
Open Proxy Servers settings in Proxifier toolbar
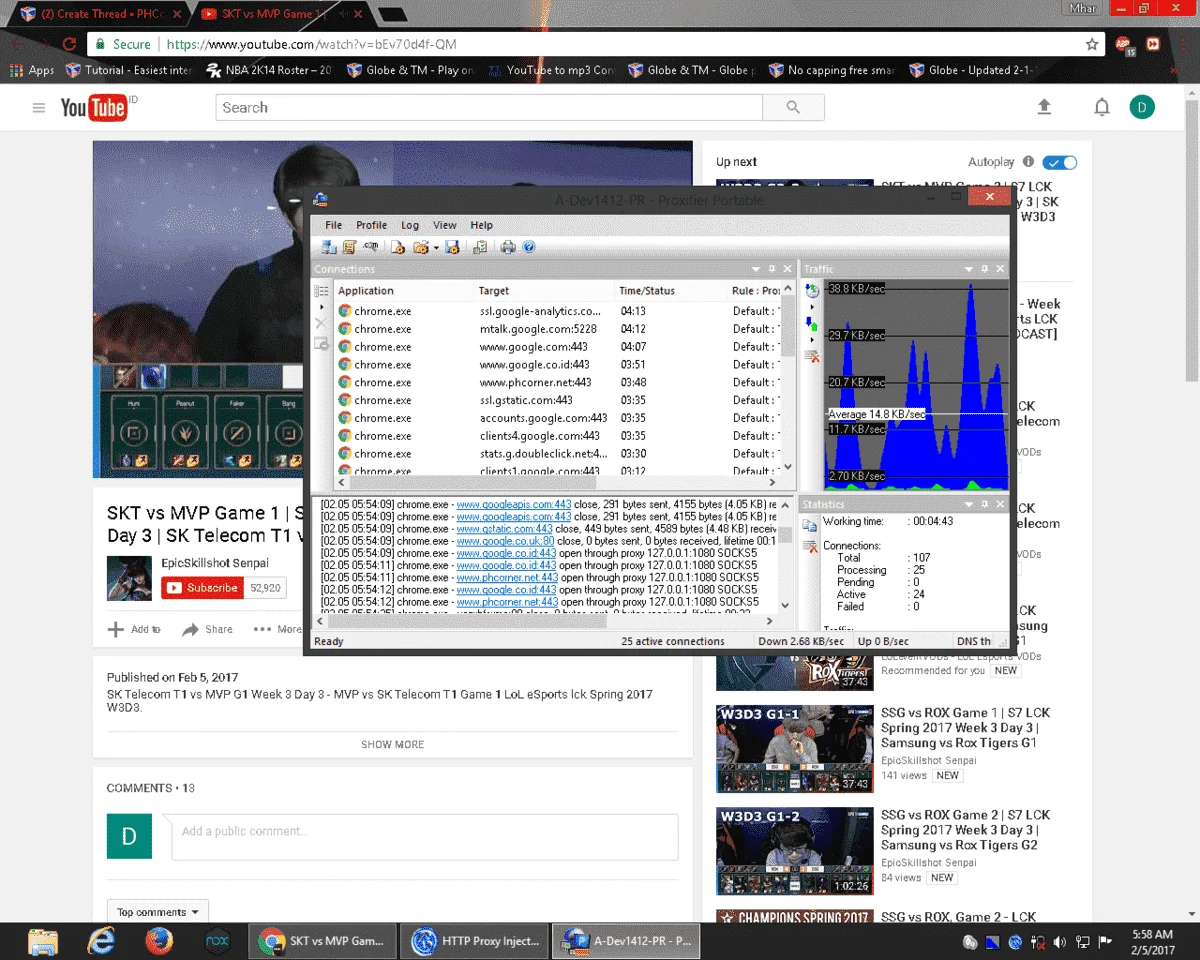click(329, 247)
